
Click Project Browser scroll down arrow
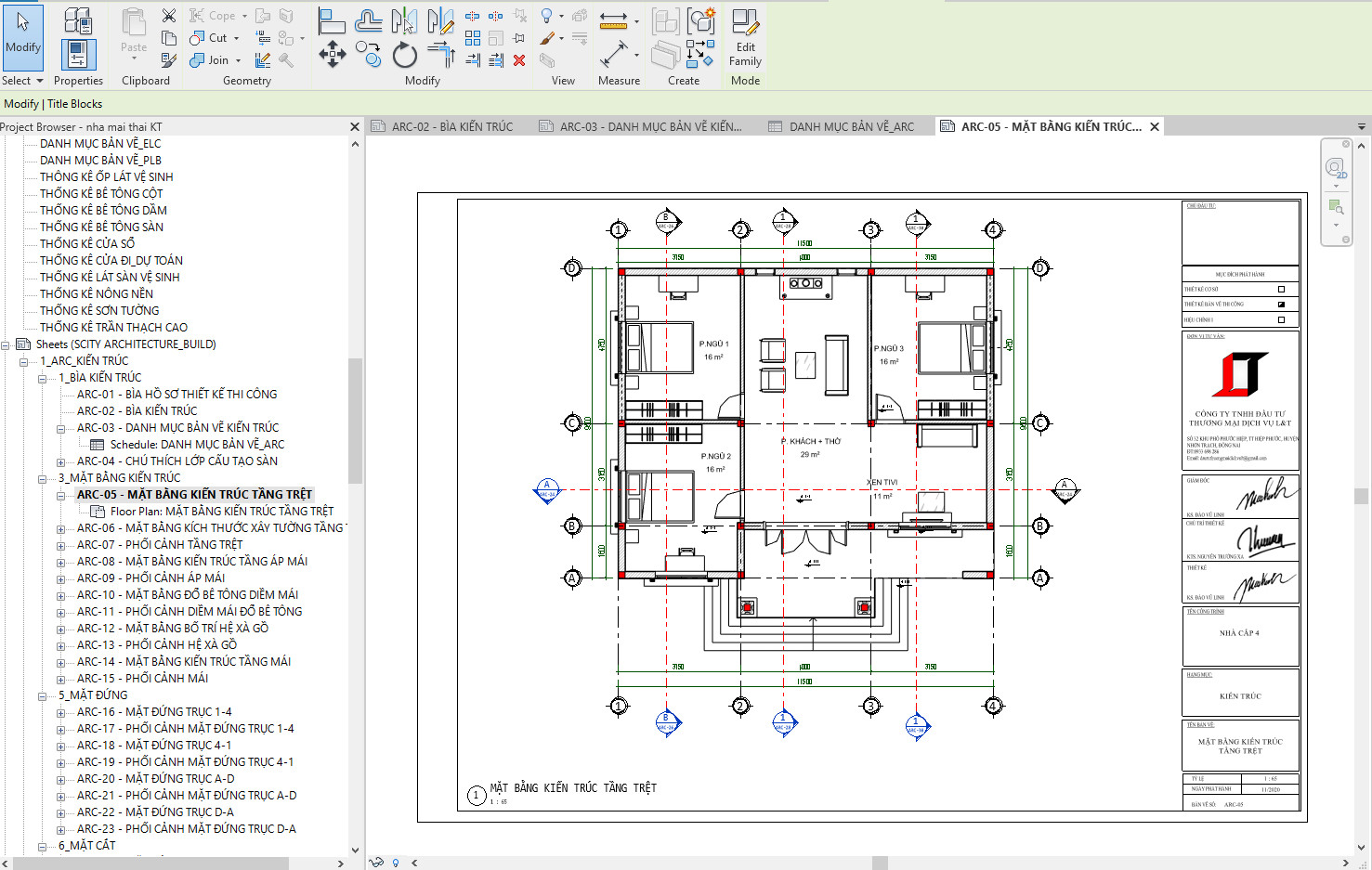[355, 850]
